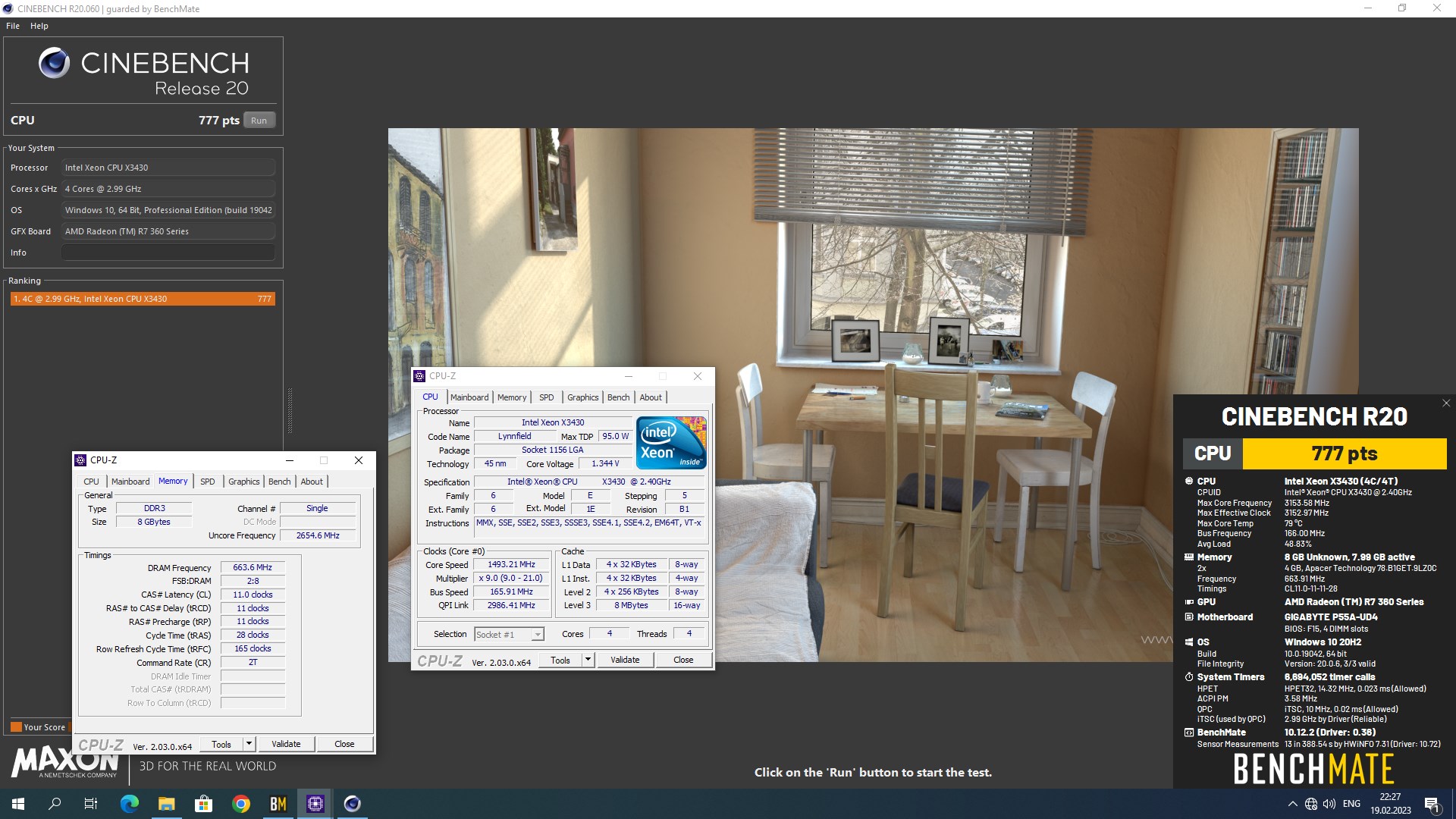The width and height of the screenshot is (1456, 819).
Task: Click the CPU chip icon in BenchMate panel
Action: pos(1188,482)
